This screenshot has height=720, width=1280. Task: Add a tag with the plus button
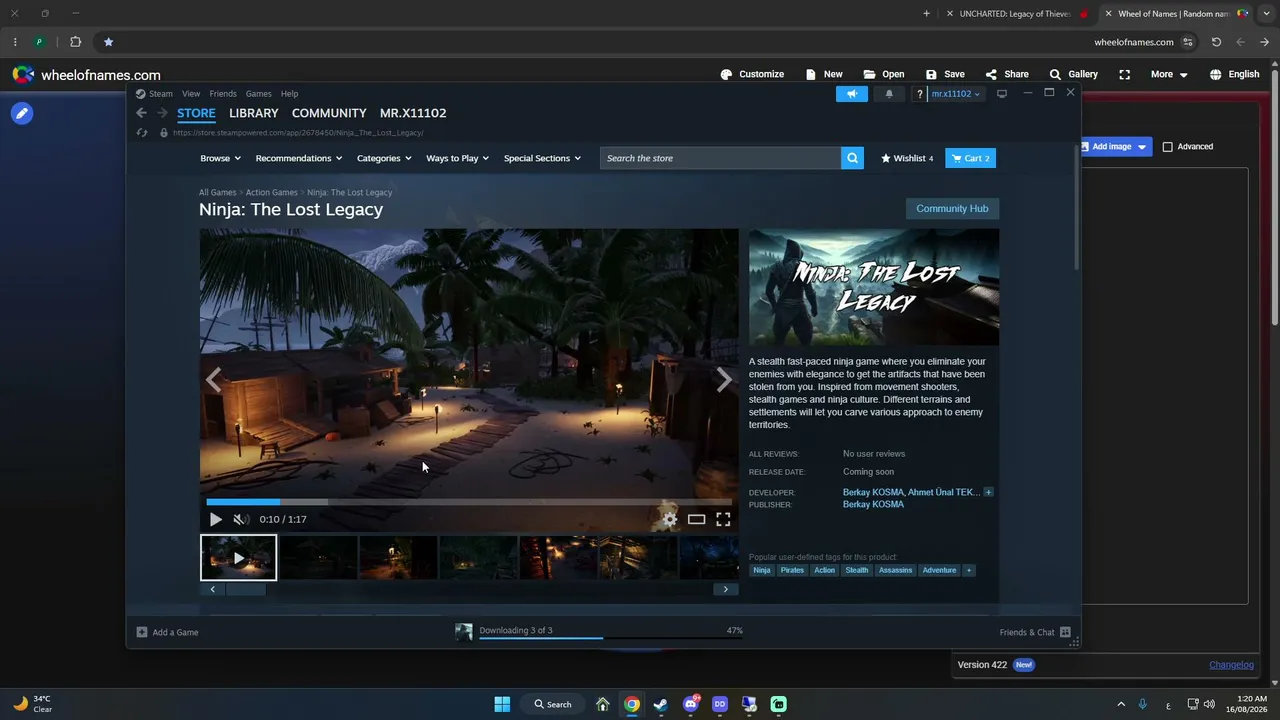pyautogui.click(x=968, y=570)
